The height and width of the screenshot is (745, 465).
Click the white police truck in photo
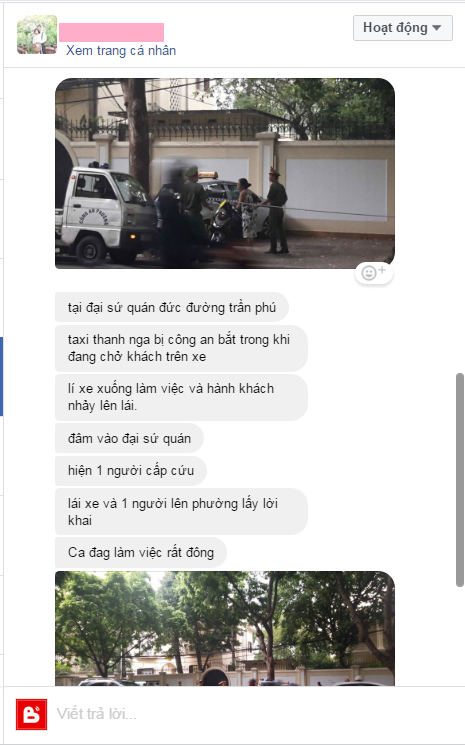click(x=105, y=214)
